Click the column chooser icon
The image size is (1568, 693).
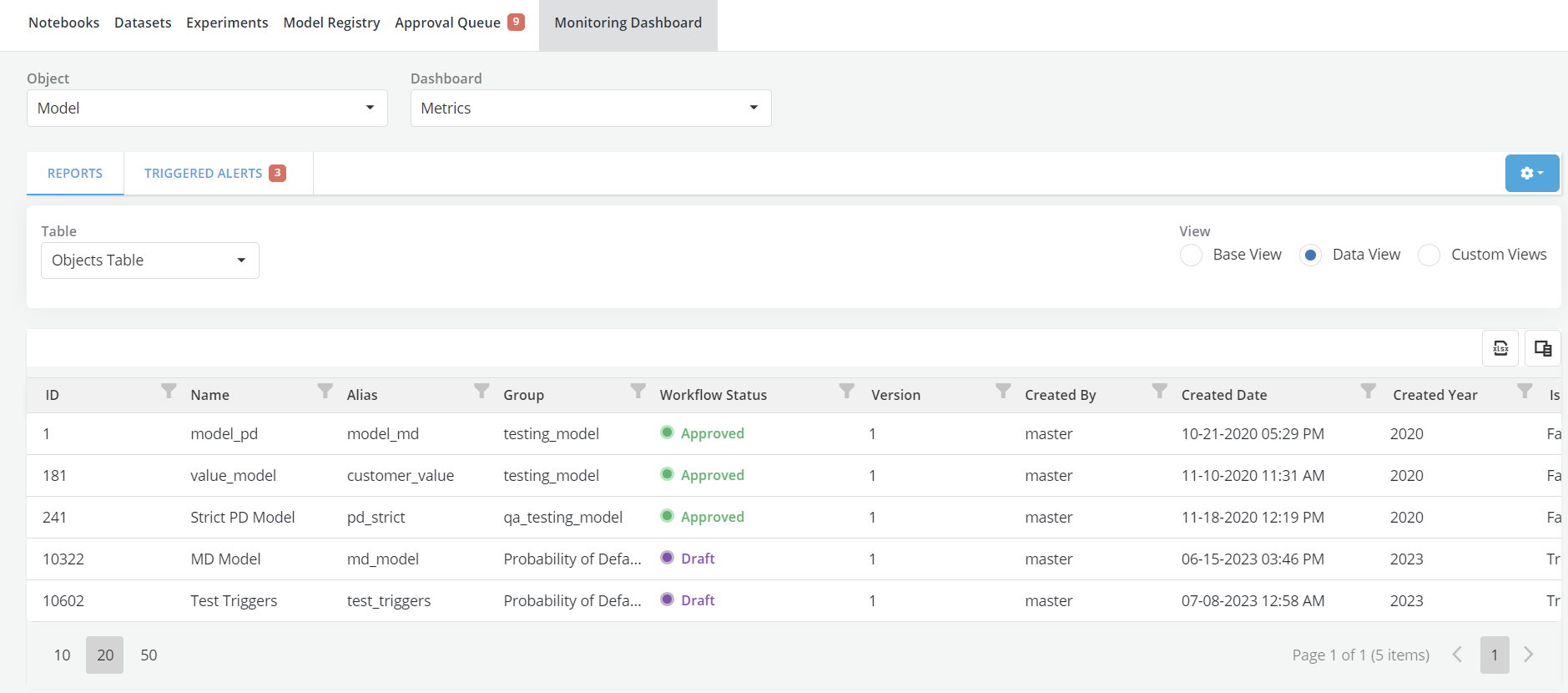pos(1542,348)
